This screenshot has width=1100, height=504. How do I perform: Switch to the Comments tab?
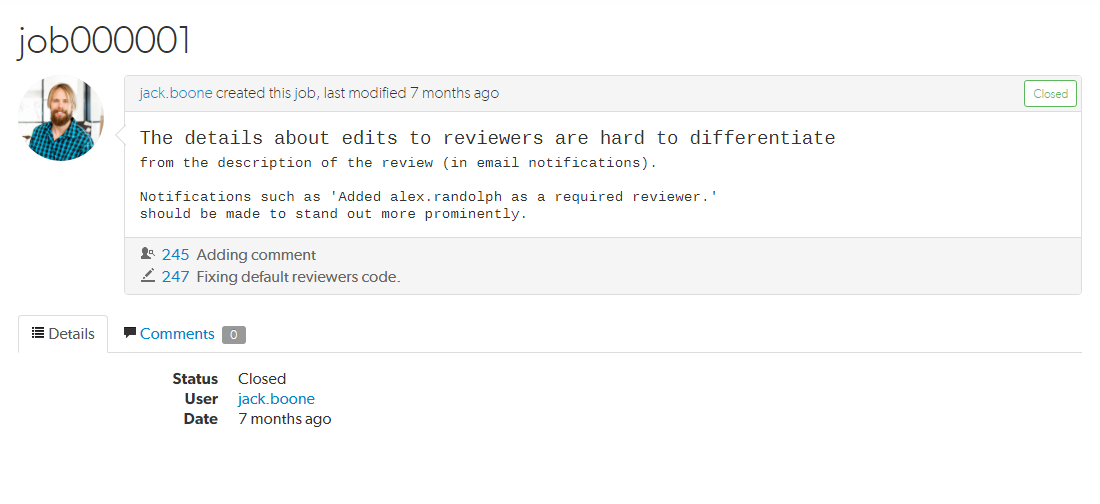click(x=177, y=334)
